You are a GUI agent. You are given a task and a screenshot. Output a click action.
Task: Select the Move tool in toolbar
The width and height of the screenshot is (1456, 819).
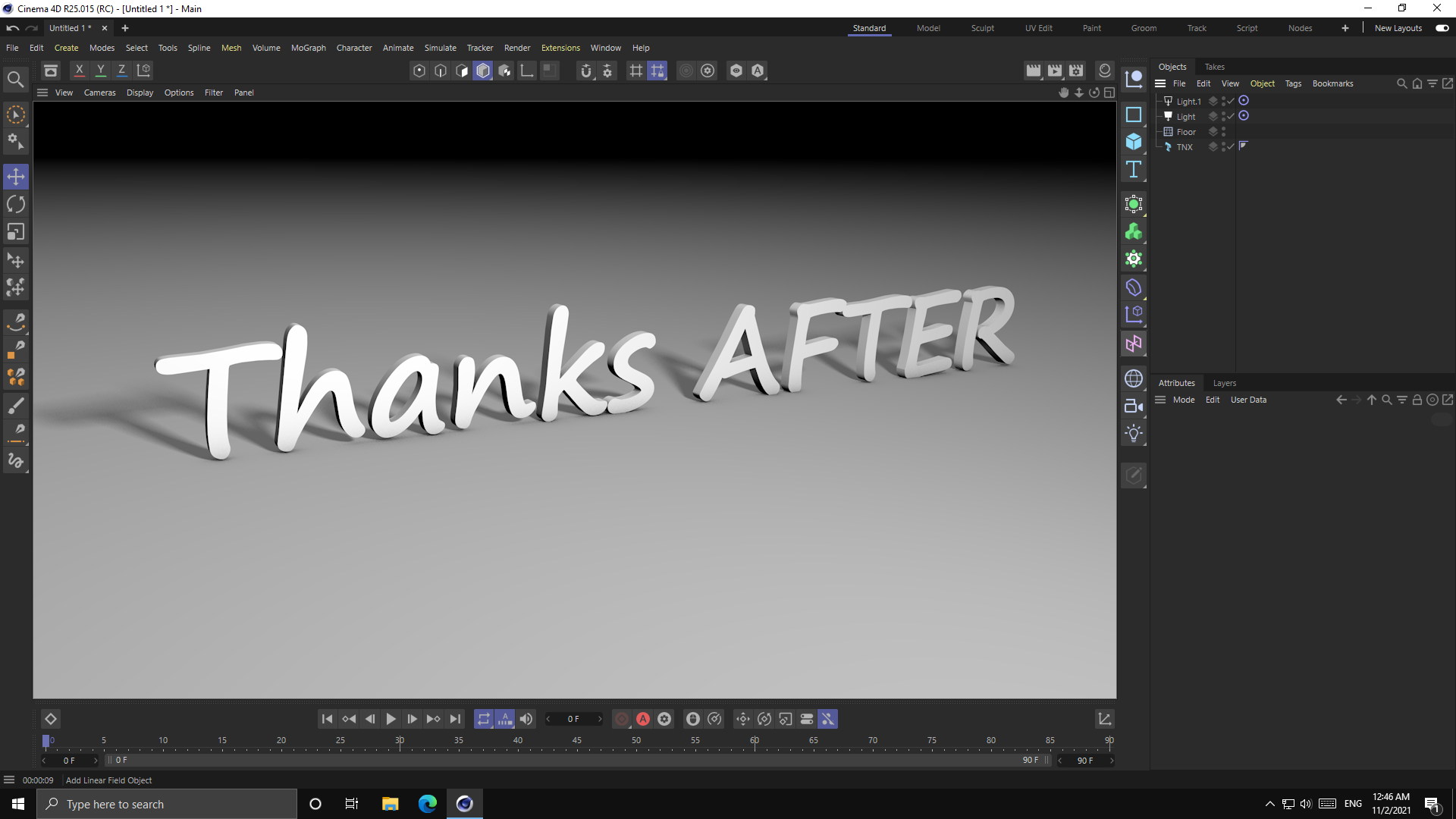point(15,176)
